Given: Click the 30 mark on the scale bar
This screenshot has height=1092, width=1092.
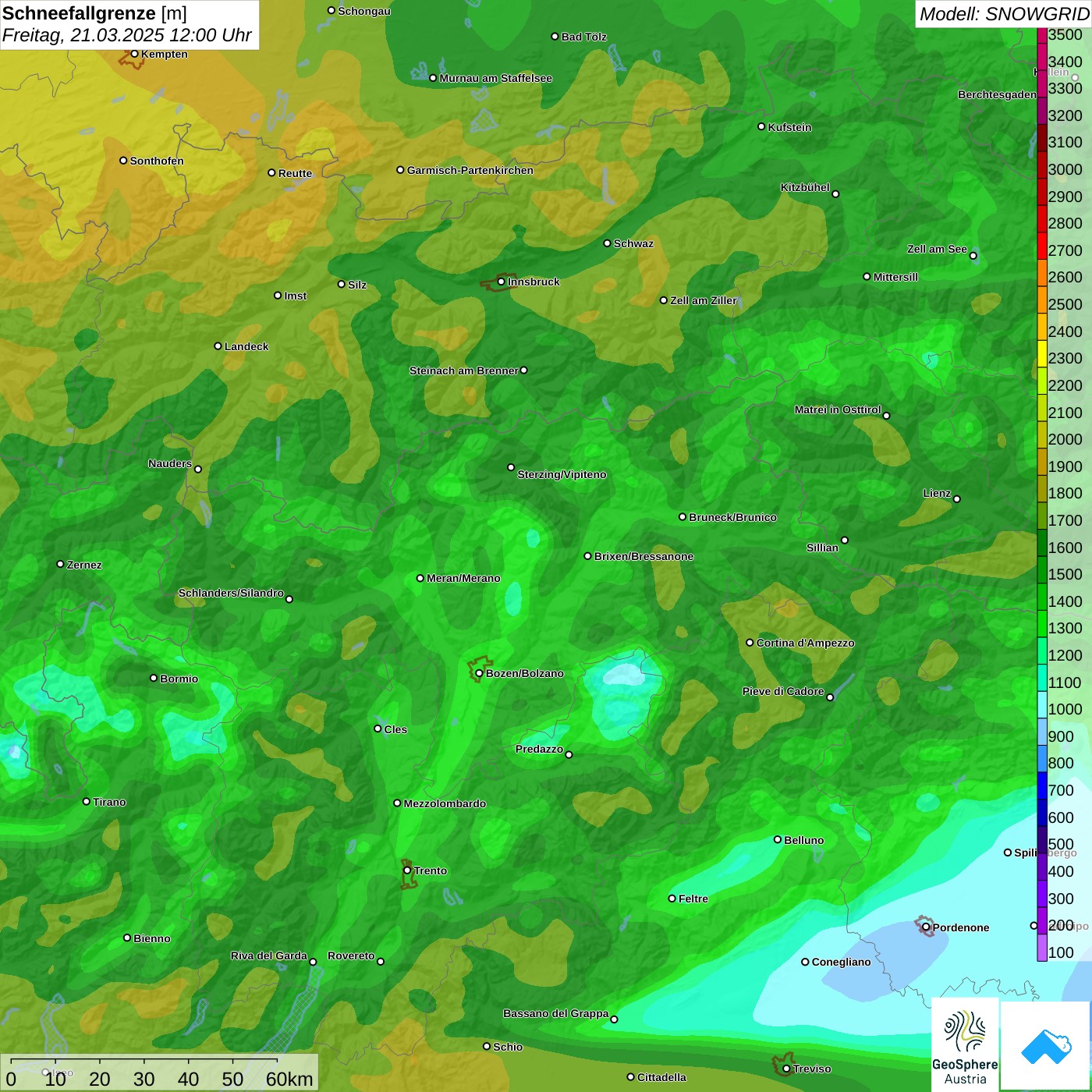Looking at the screenshot, I should click(144, 1080).
